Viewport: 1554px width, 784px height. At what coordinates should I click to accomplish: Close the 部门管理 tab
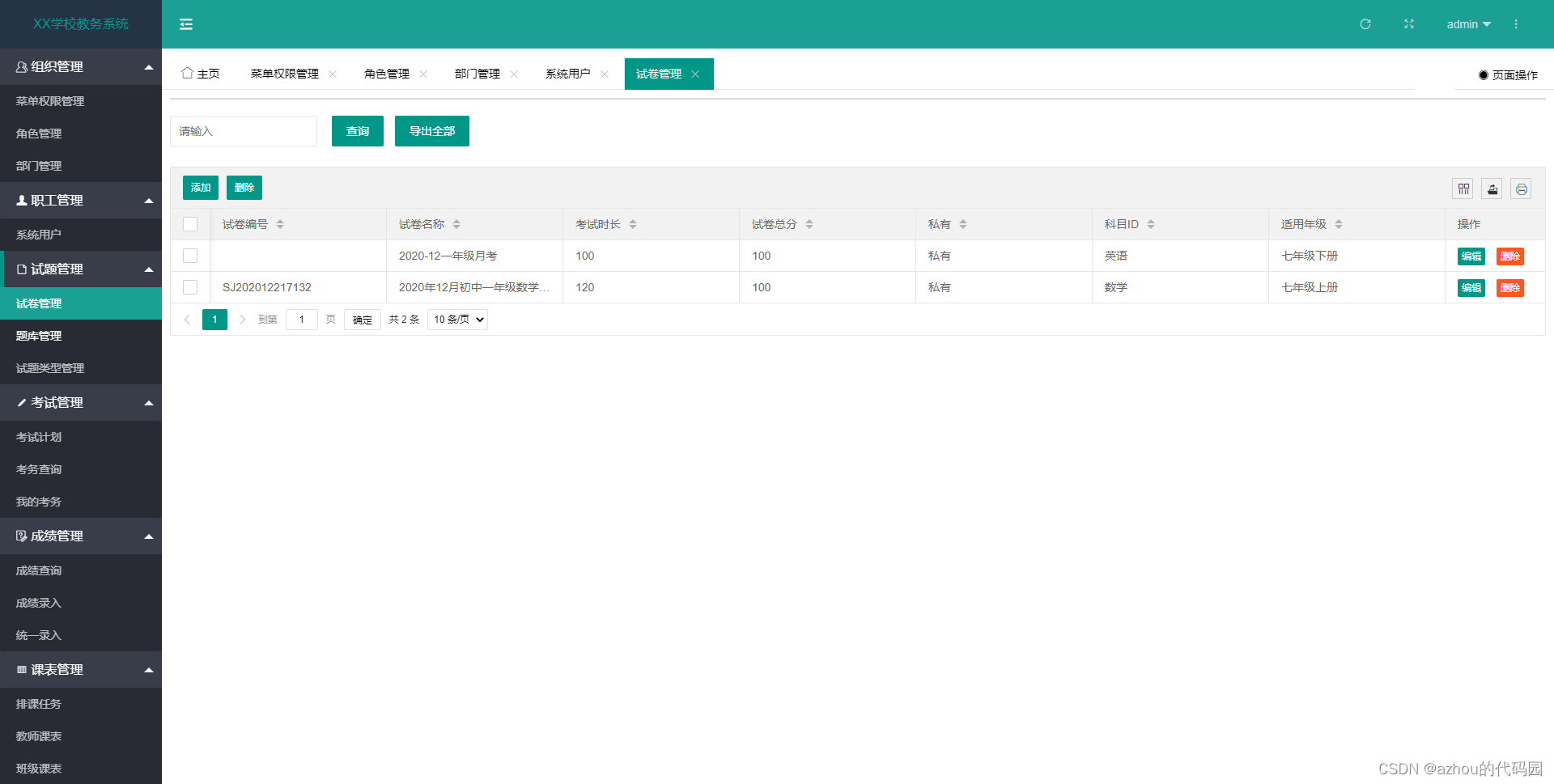click(x=514, y=74)
